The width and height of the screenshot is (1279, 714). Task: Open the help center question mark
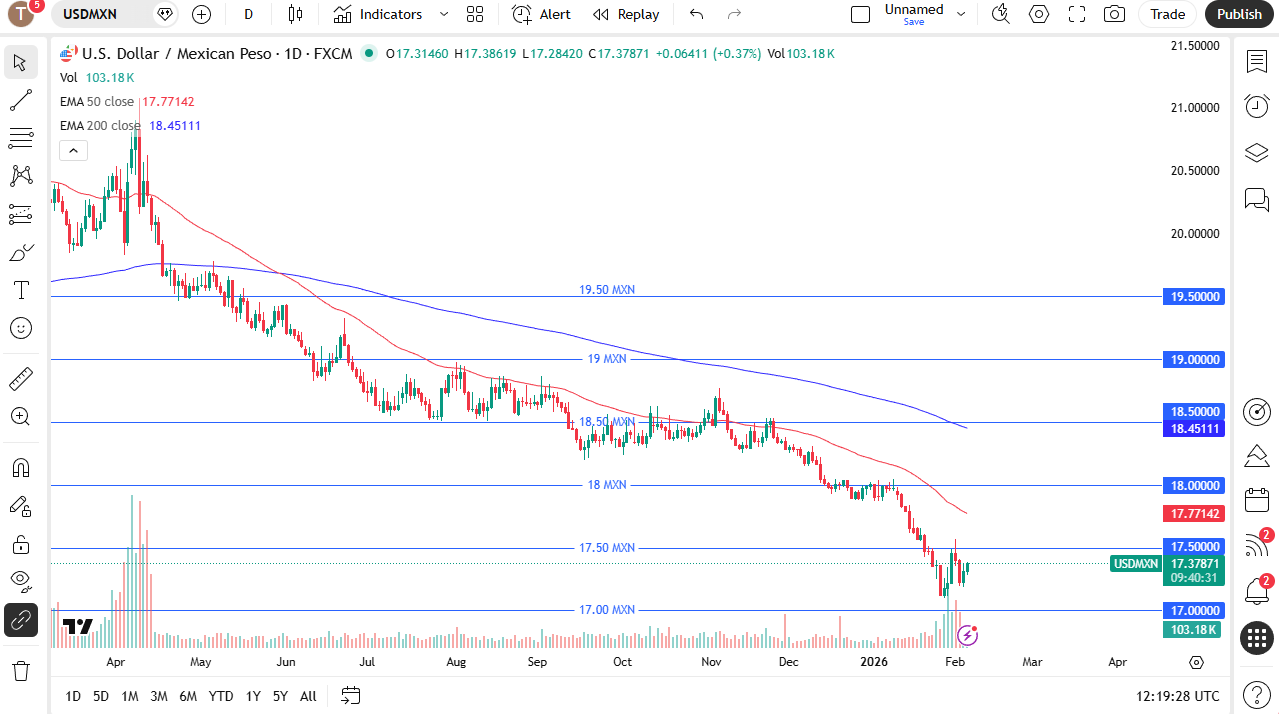click(1257, 694)
